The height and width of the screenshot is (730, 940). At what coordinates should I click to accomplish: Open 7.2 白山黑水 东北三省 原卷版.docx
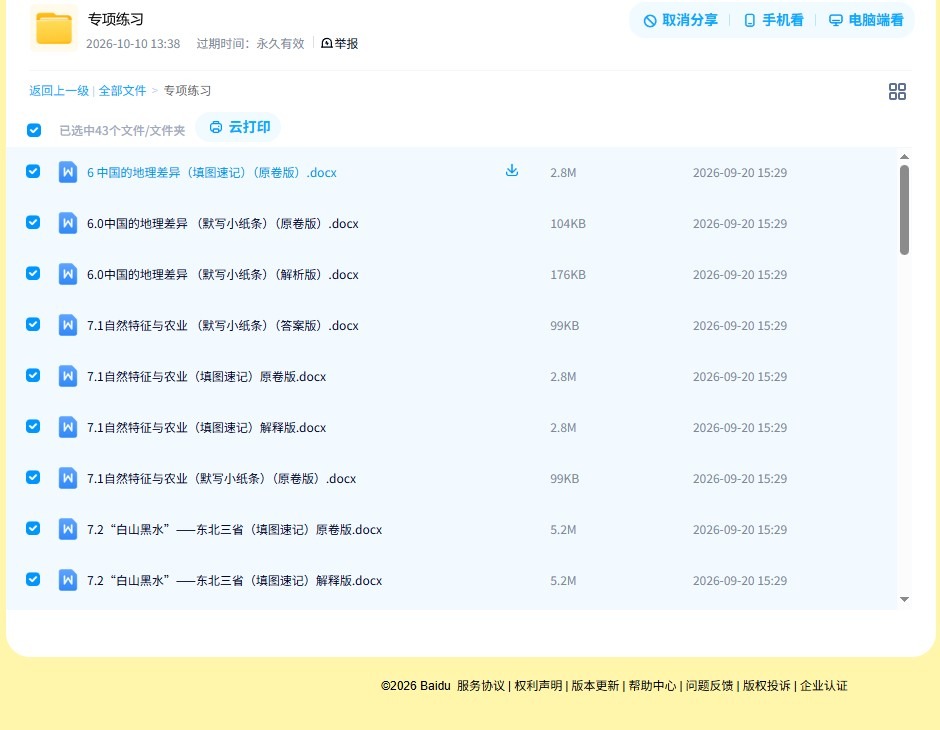234,529
